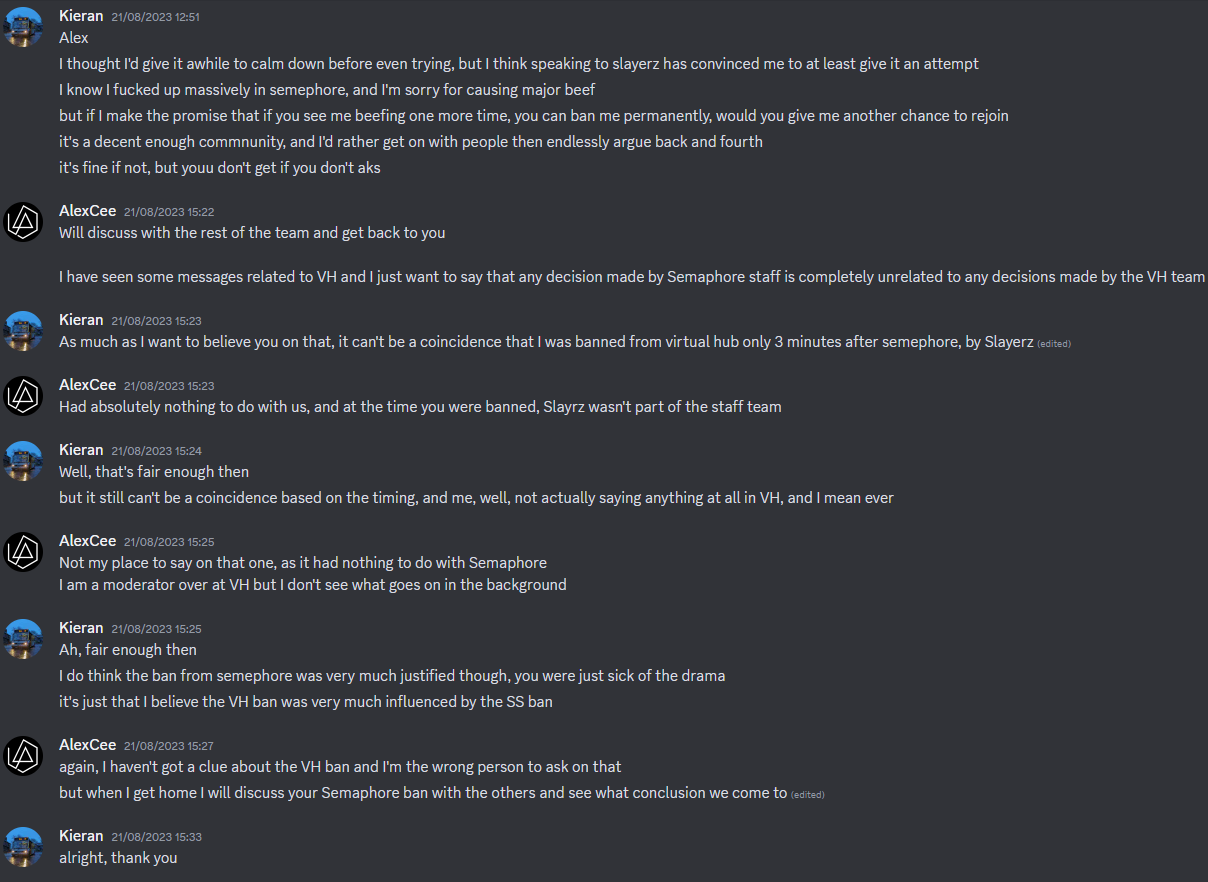Screen dimensions: 1208x882
Task: Click the "(edited)" label after "by Slayerz"
Action: pos(1054,344)
